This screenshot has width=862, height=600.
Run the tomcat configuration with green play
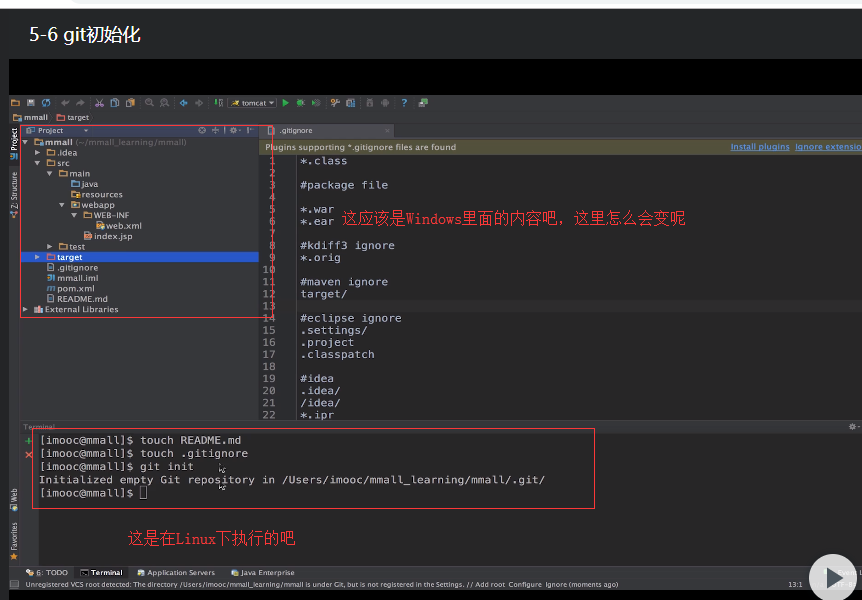(285, 103)
